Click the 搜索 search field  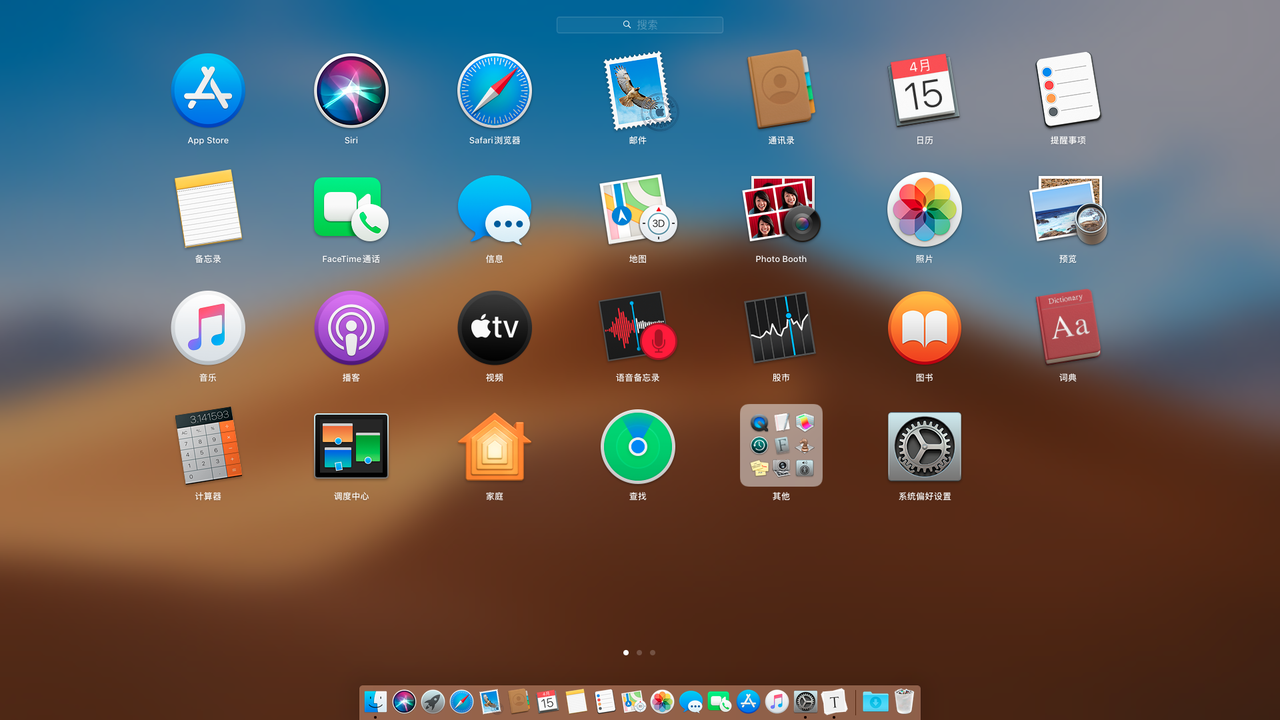640,24
